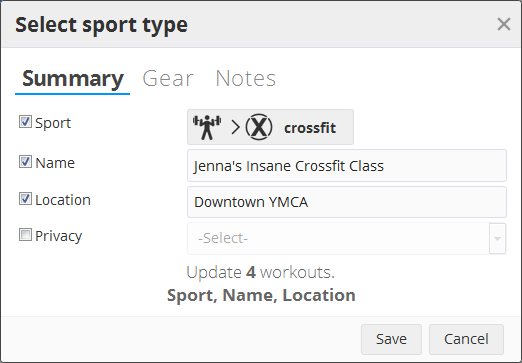Screen dimensions: 522x363
Task: Open the Privacy select dropdown
Action: click(347, 238)
